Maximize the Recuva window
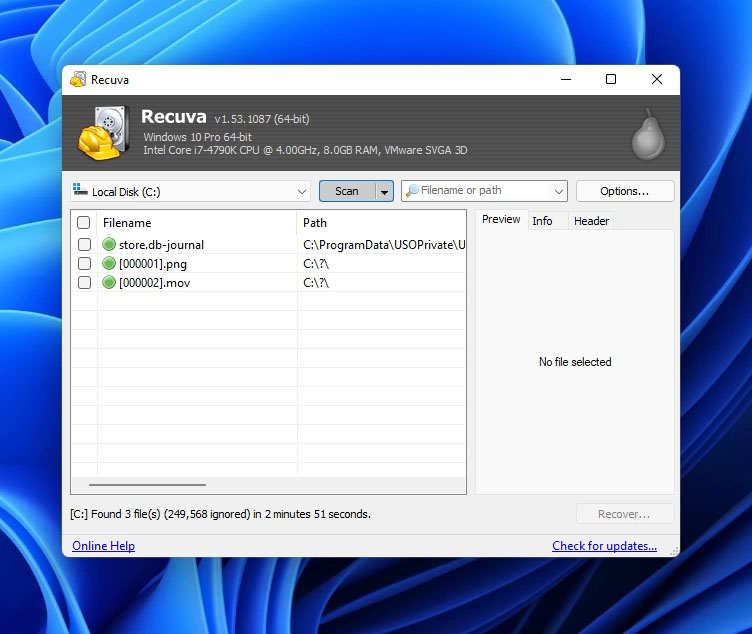 tap(611, 80)
